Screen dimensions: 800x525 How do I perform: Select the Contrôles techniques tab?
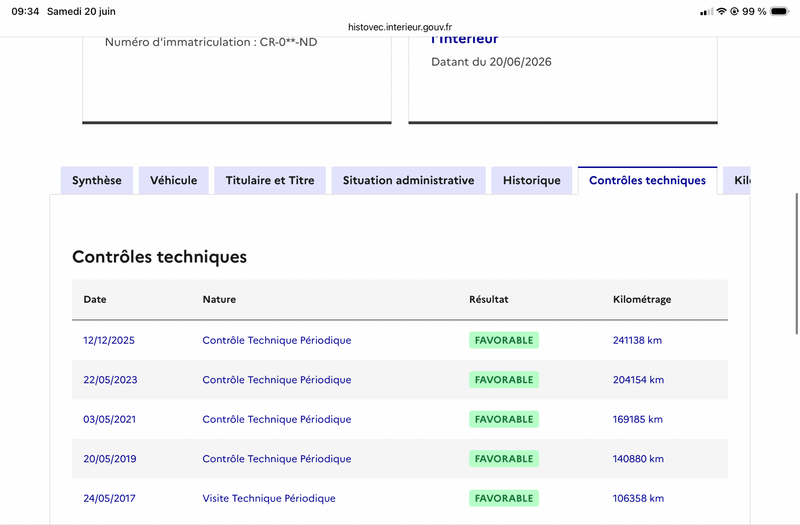click(647, 181)
